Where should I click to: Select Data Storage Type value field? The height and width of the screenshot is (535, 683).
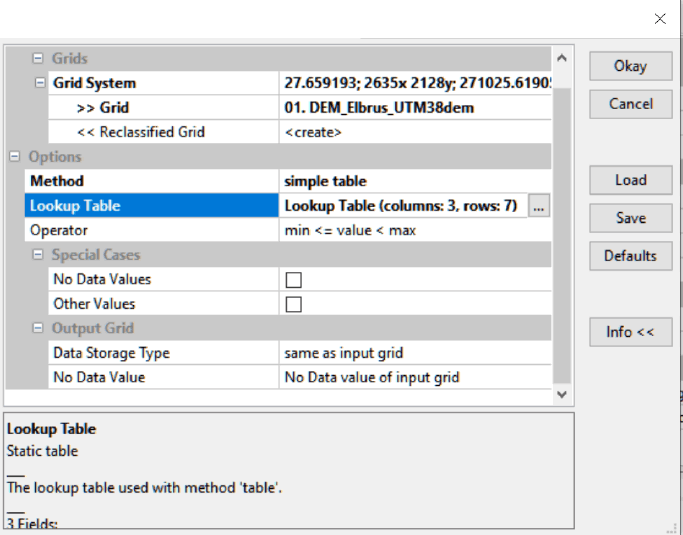(x=415, y=353)
